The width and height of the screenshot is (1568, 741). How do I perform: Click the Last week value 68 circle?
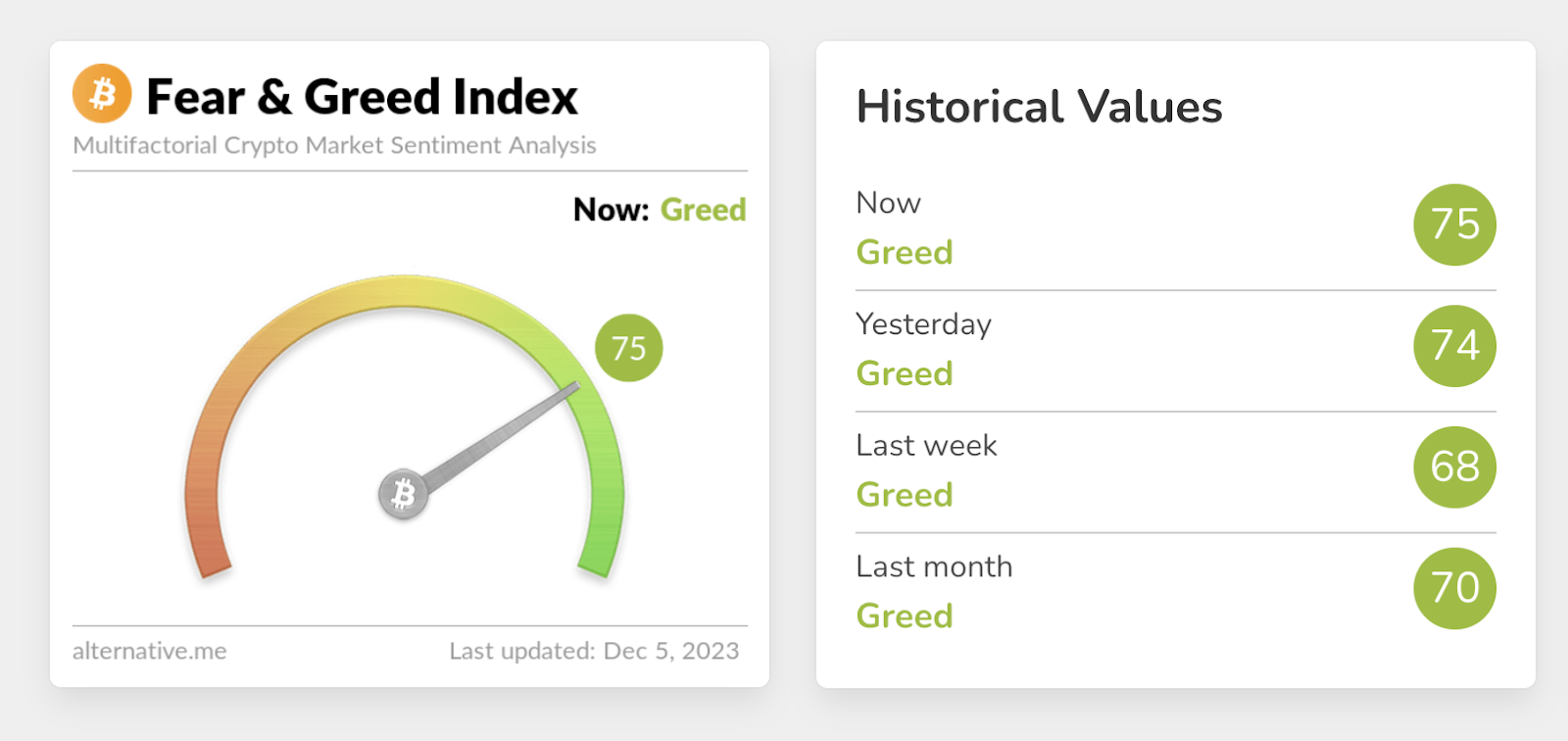coord(1454,468)
